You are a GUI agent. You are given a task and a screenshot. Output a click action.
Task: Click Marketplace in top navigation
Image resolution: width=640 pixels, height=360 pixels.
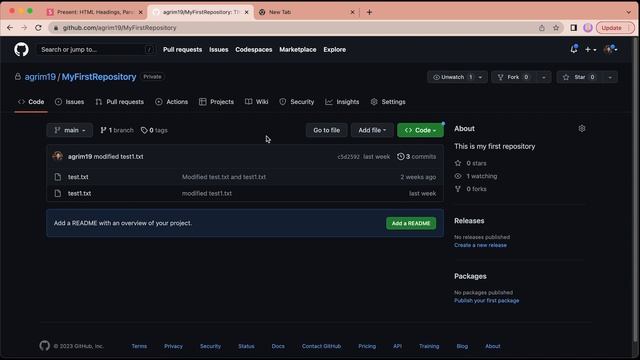click(298, 49)
